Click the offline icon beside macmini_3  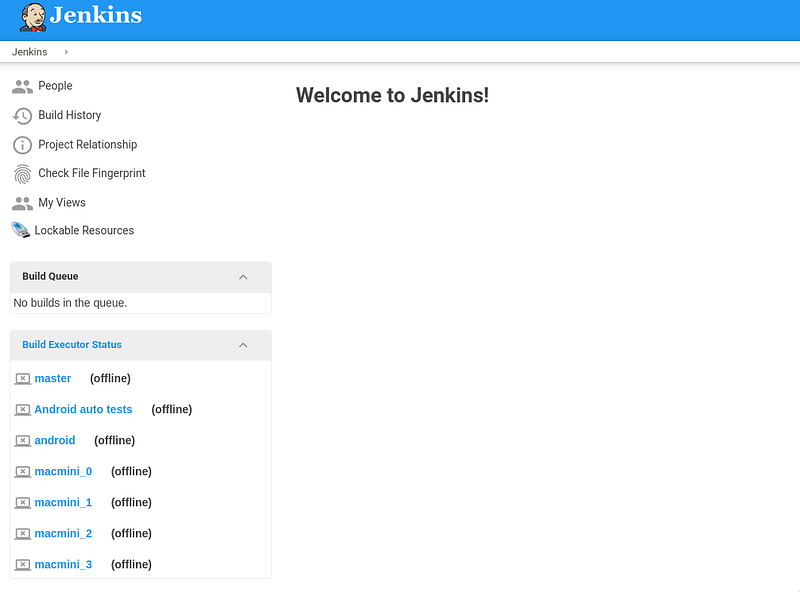pyautogui.click(x=22, y=565)
